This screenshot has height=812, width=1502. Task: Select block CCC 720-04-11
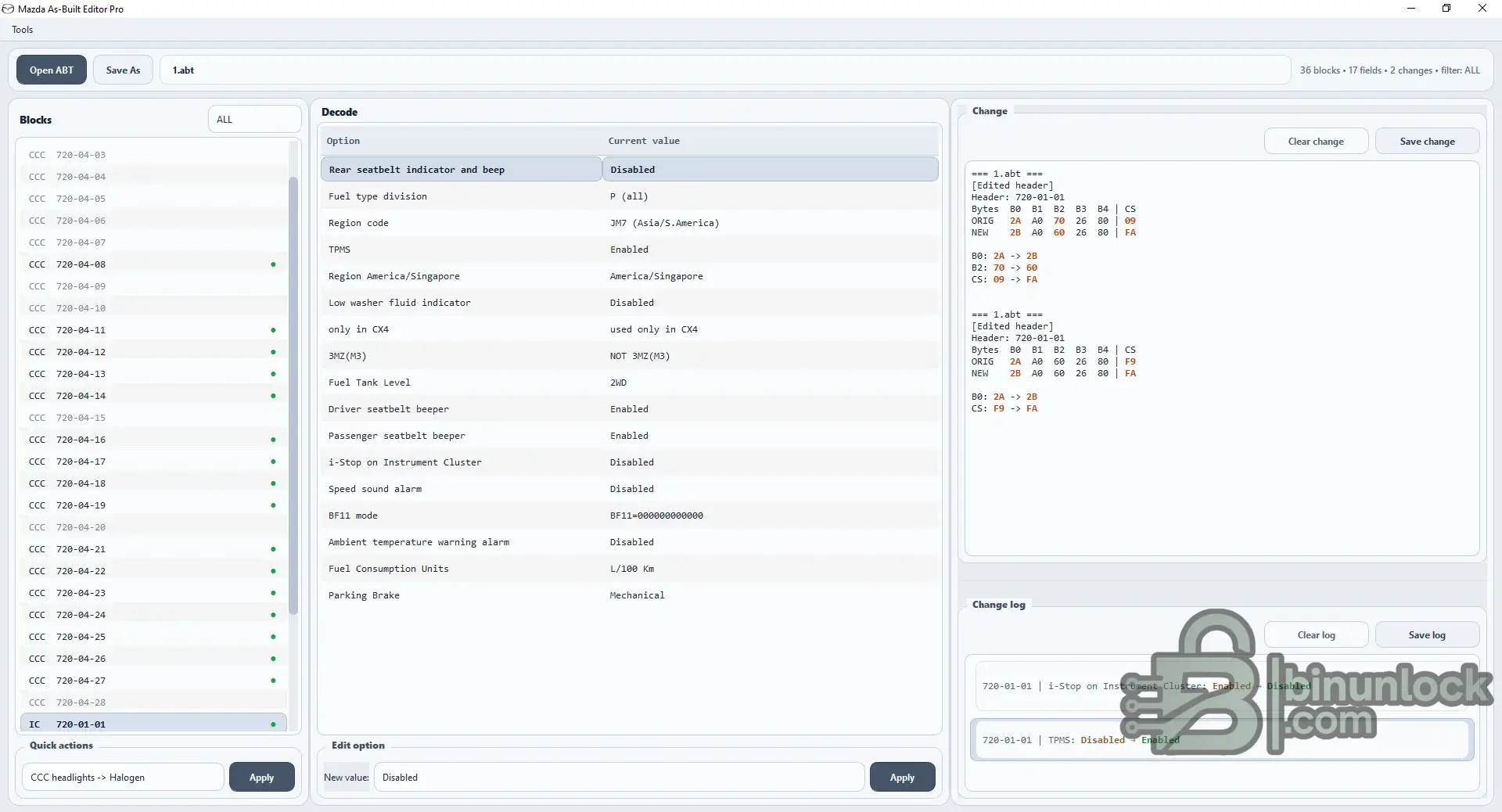coord(153,330)
